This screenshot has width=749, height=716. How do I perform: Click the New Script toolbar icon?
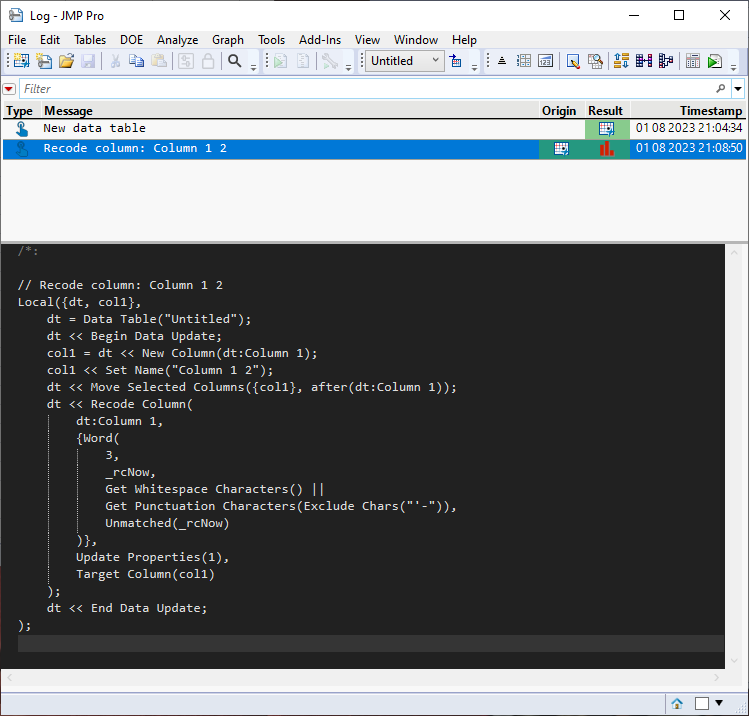[x=44, y=61]
